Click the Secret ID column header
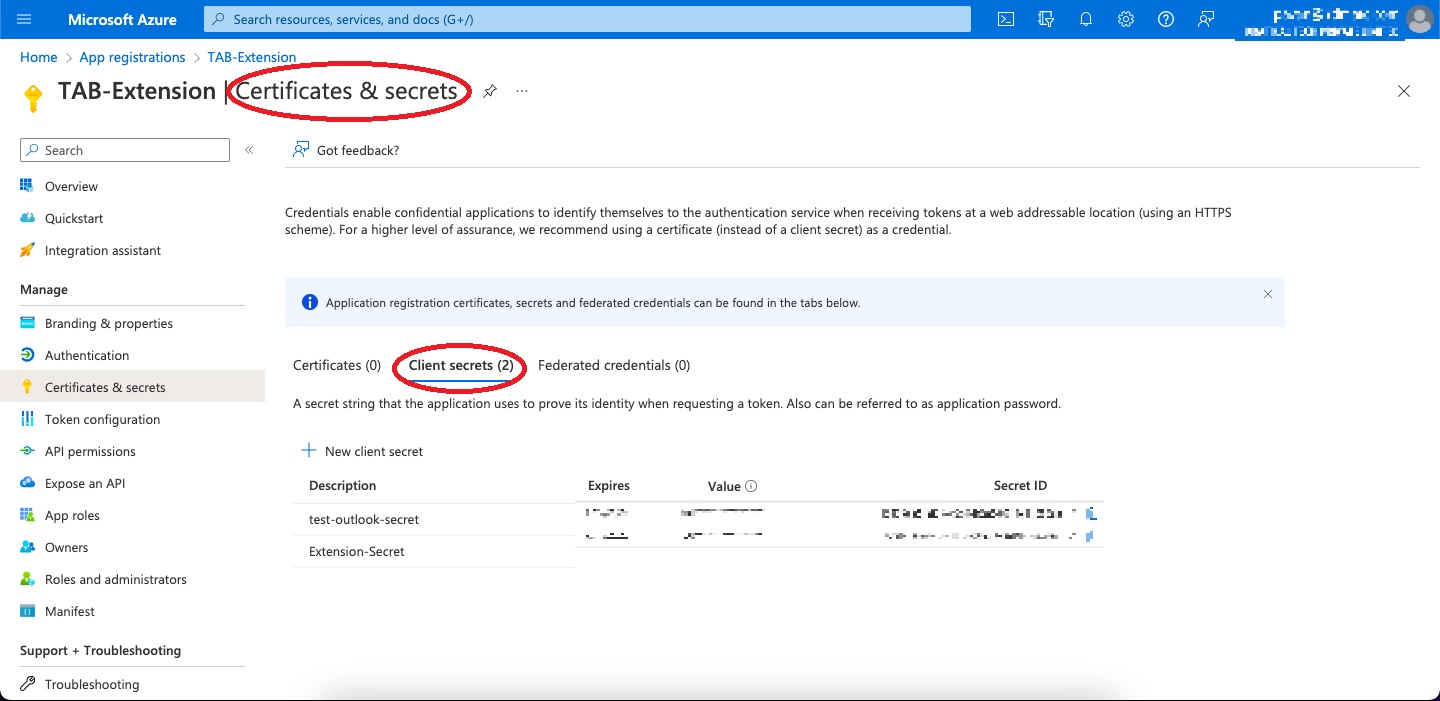The height and width of the screenshot is (701, 1440). [x=1020, y=485]
